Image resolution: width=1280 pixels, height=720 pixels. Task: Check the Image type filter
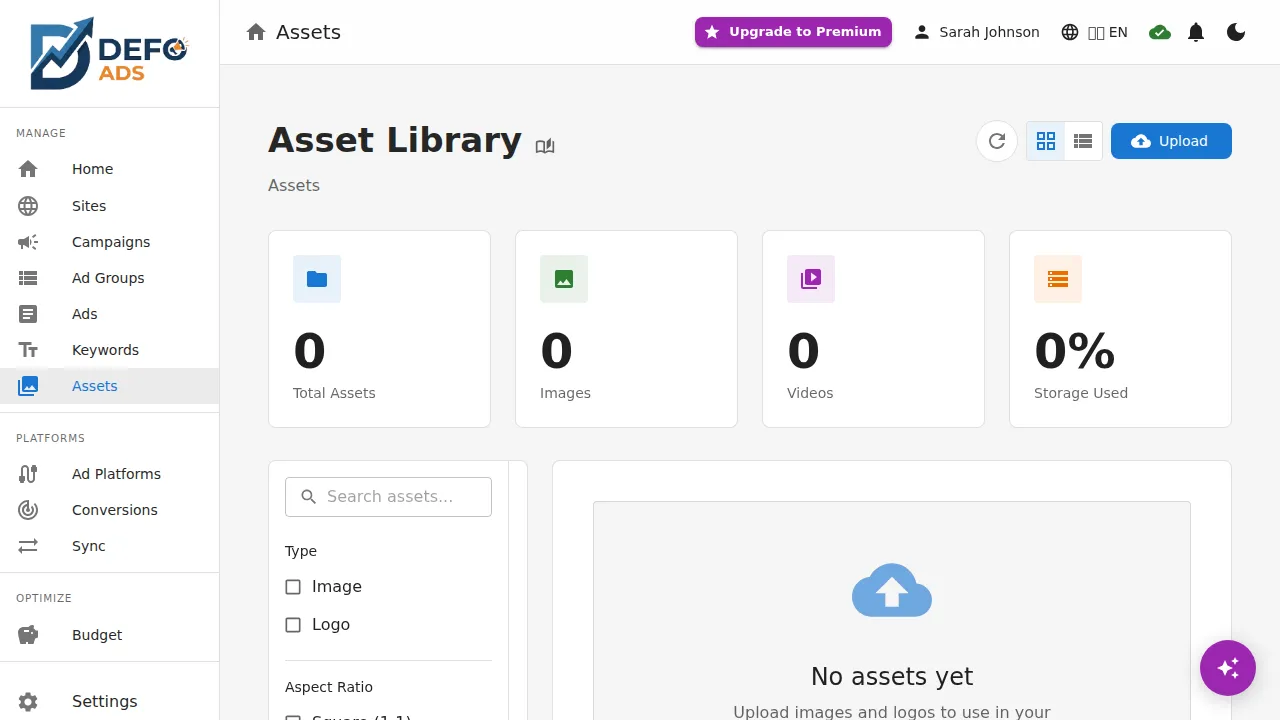293,587
